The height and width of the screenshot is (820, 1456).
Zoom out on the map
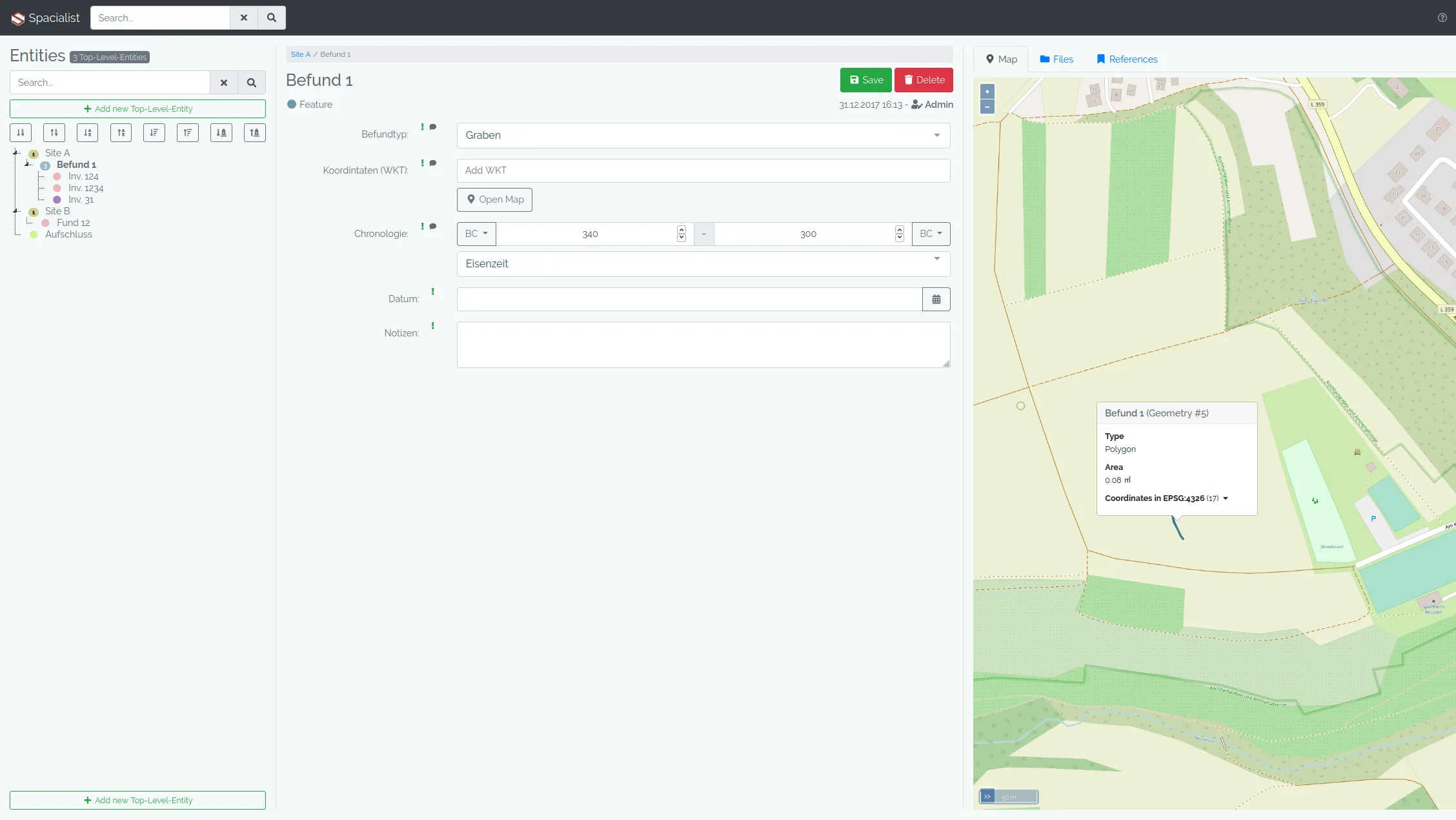pyautogui.click(x=987, y=107)
